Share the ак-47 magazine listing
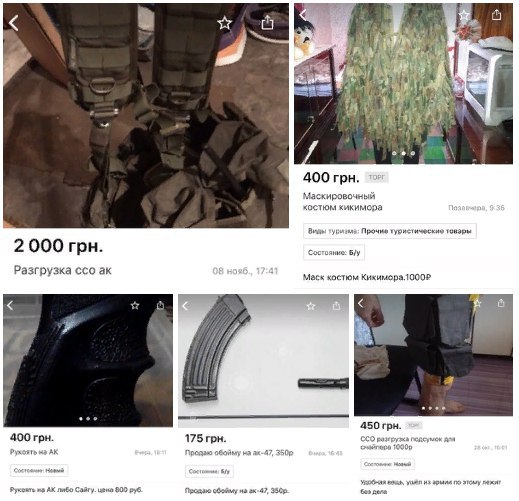This screenshot has width=519, height=501. [336, 305]
